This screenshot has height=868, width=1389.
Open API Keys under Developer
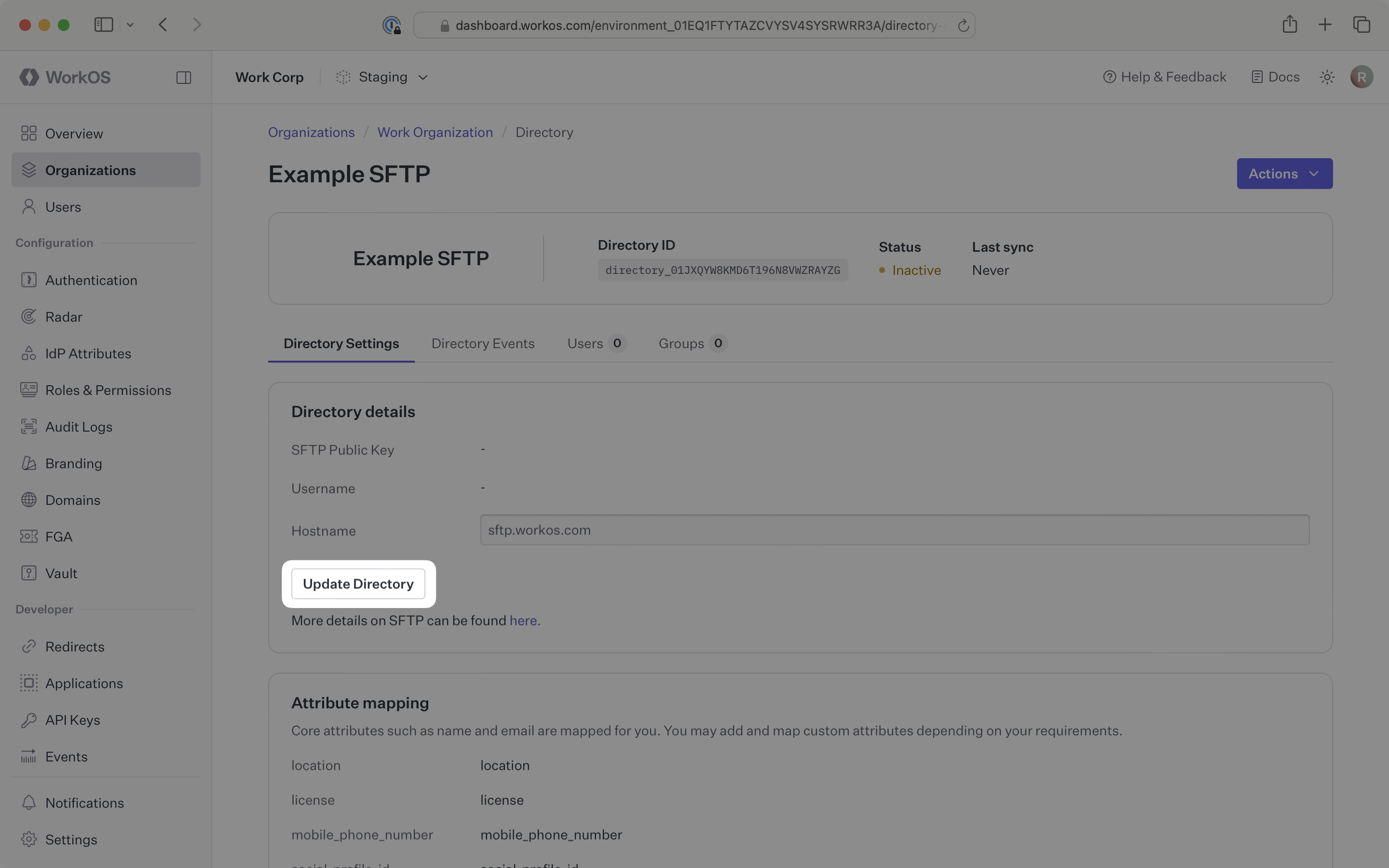(72, 720)
